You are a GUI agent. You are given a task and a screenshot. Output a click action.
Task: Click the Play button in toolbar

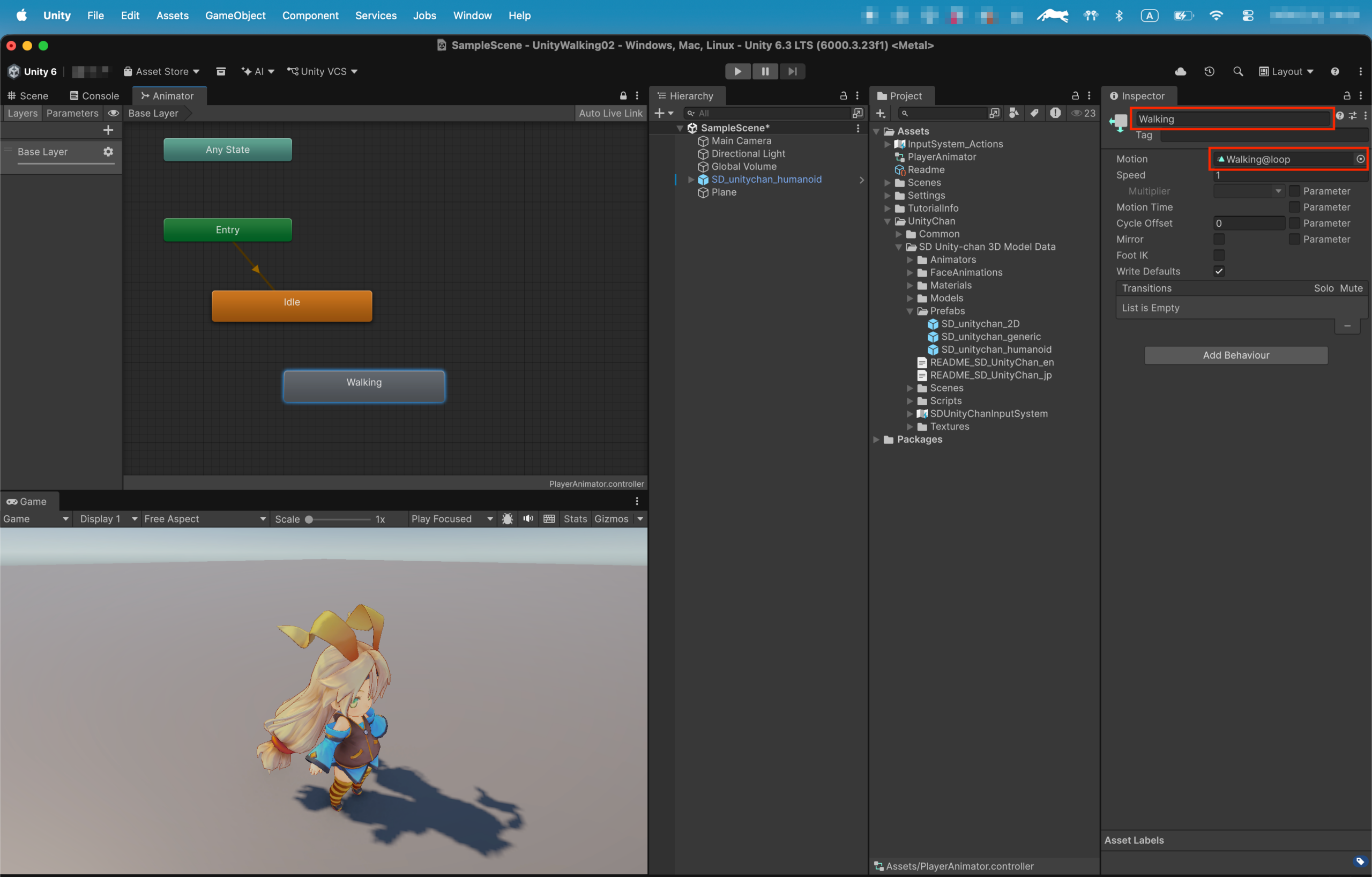click(737, 71)
